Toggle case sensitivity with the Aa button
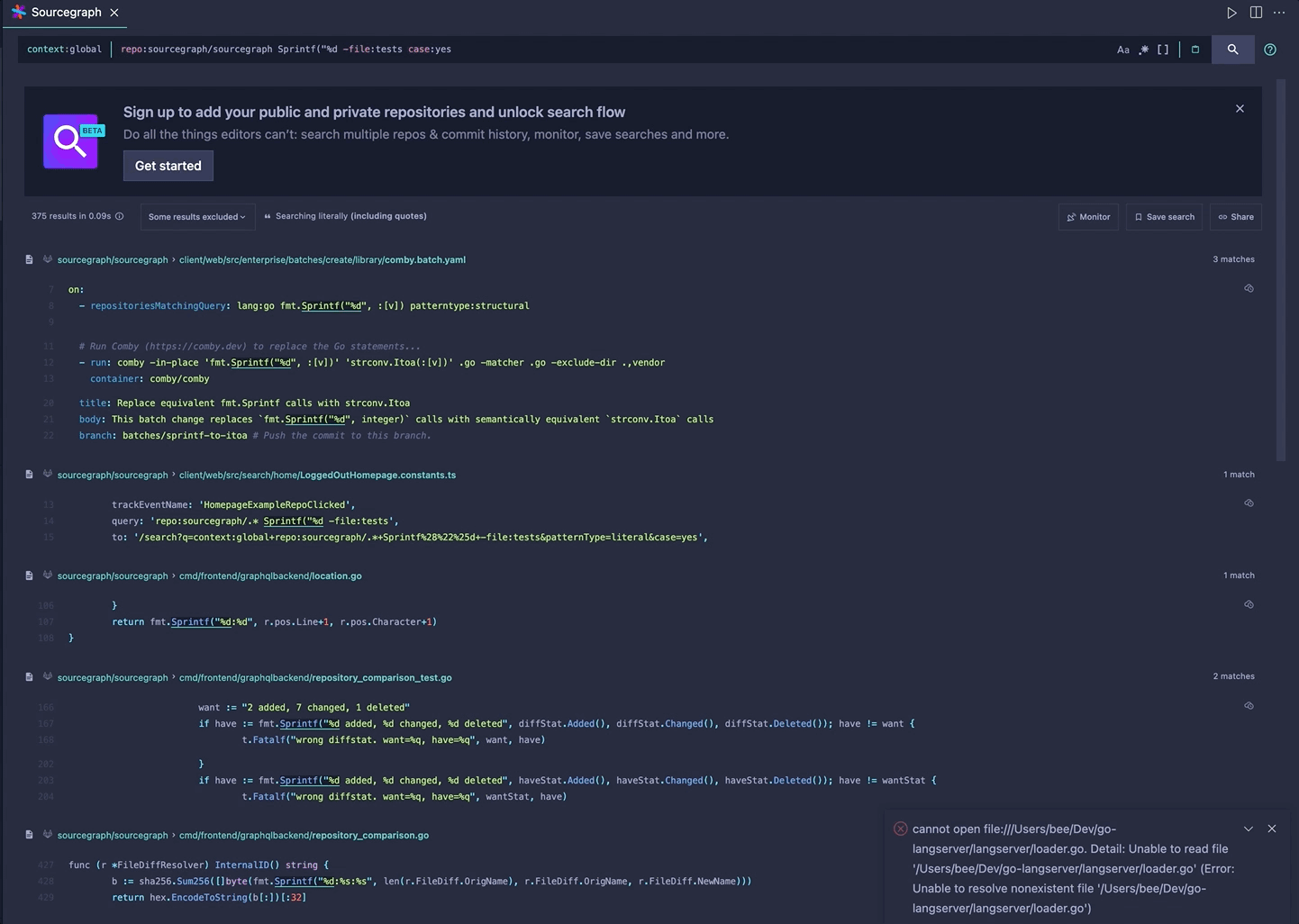This screenshot has height=924, width=1299. [x=1122, y=50]
